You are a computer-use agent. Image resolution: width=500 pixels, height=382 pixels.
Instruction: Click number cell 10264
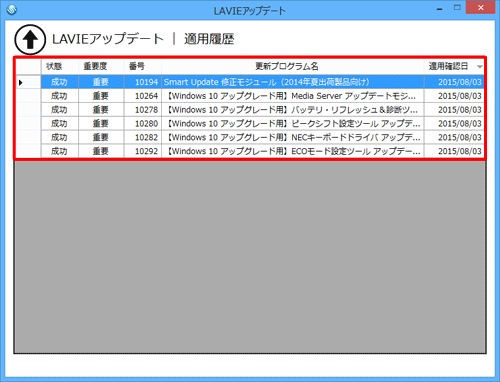click(x=143, y=96)
